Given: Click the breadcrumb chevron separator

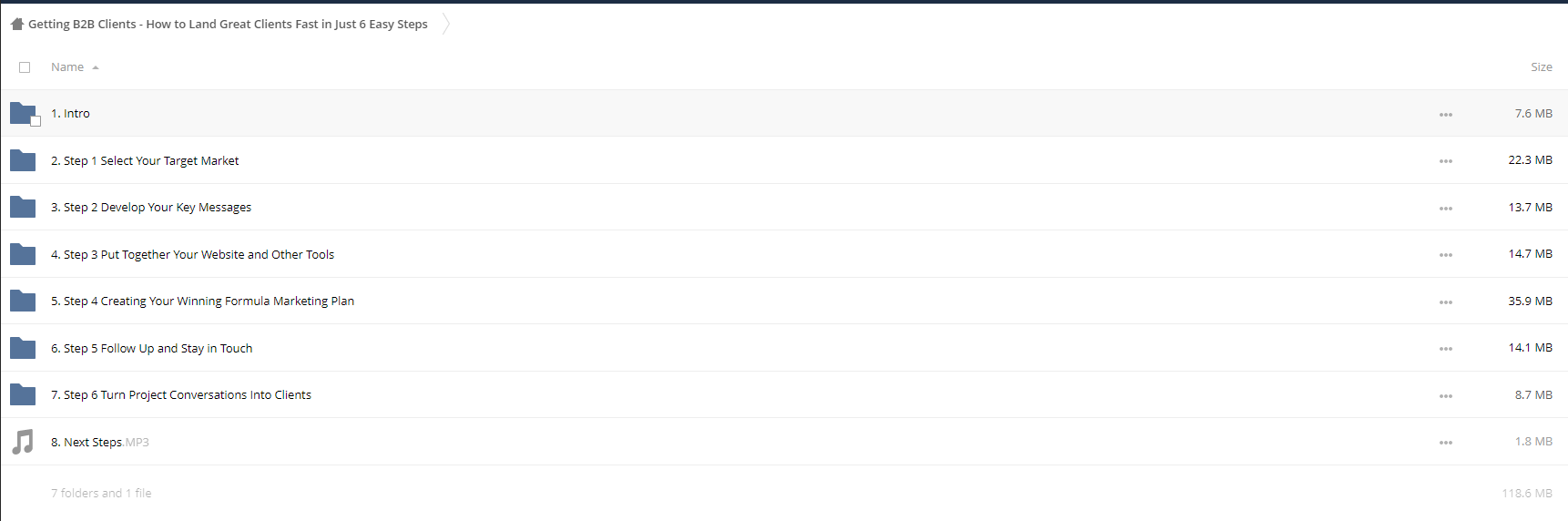Looking at the screenshot, I should point(446,24).
